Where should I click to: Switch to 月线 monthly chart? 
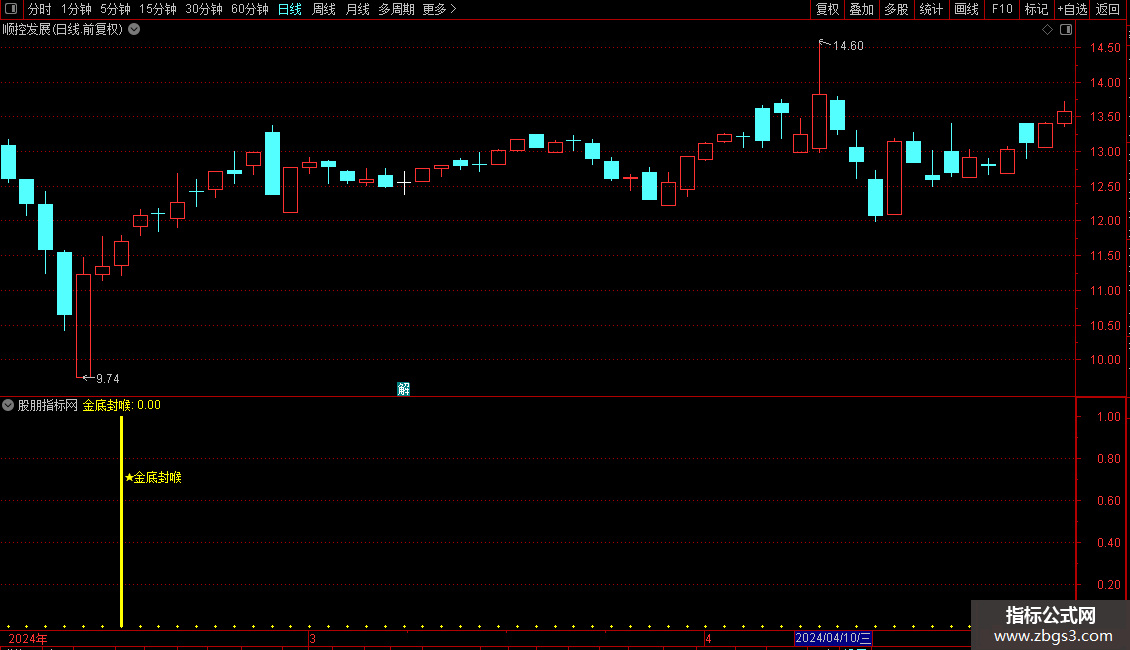(357, 9)
